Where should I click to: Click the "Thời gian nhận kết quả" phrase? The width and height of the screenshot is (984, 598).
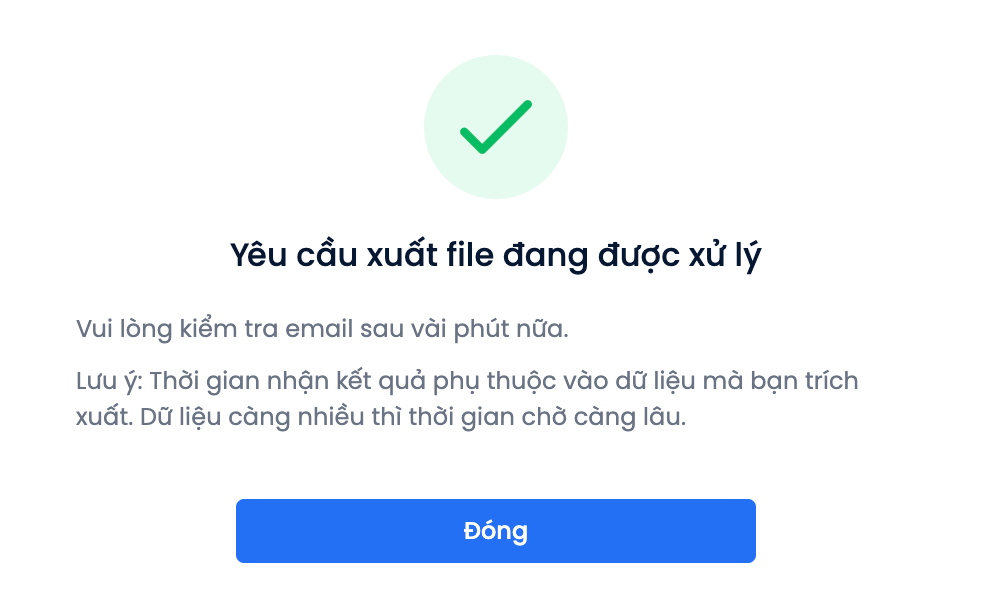pos(263,382)
